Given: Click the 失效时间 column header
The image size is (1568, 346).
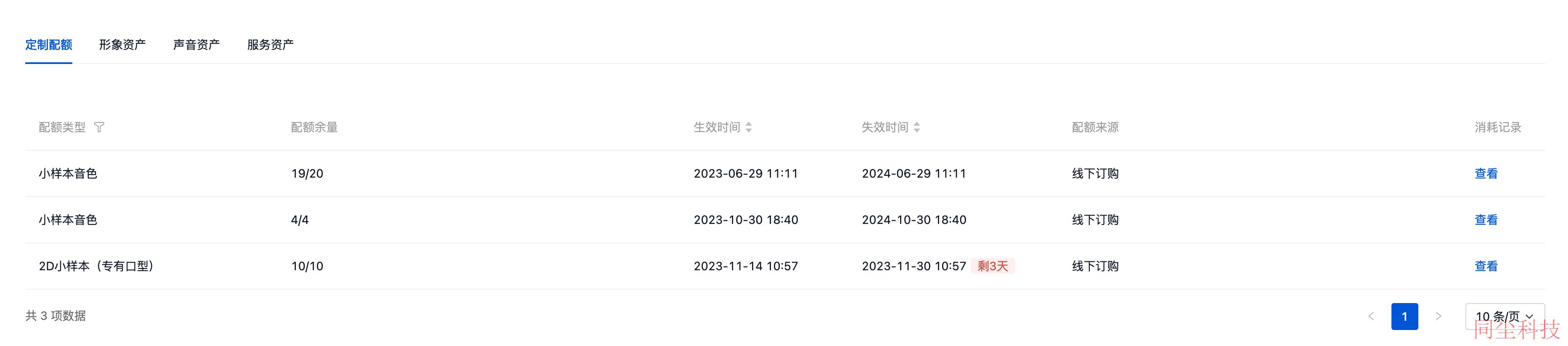Looking at the screenshot, I should pos(884,127).
